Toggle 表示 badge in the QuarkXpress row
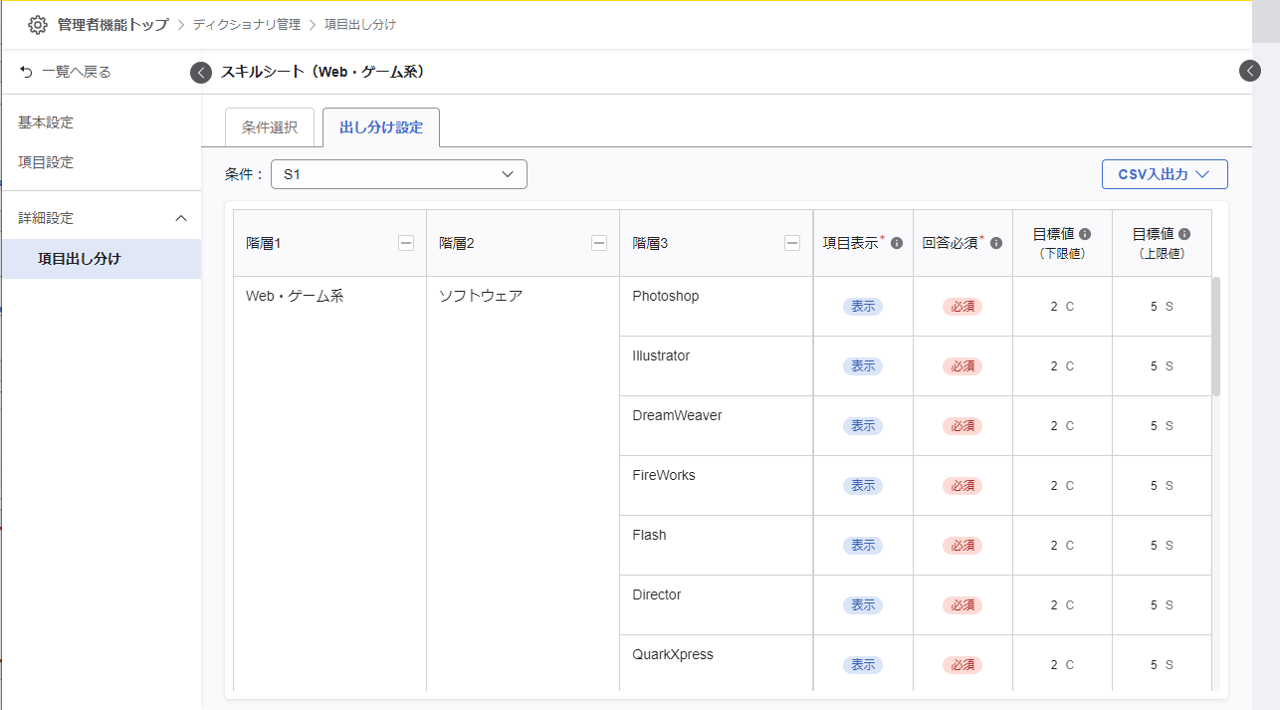Screen dimensions: 1280x710 click(x=863, y=665)
